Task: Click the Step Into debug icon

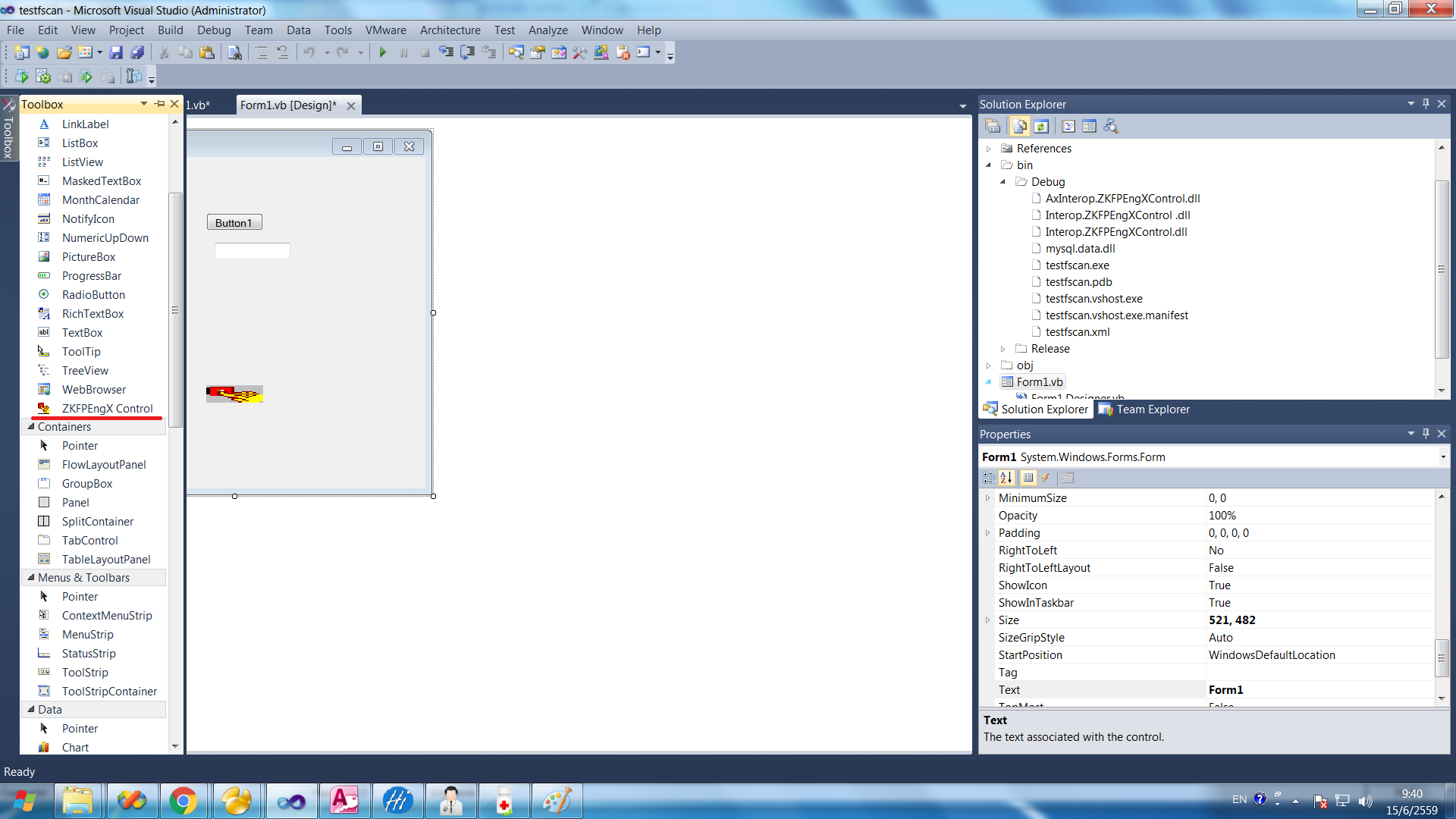Action: coord(445,52)
